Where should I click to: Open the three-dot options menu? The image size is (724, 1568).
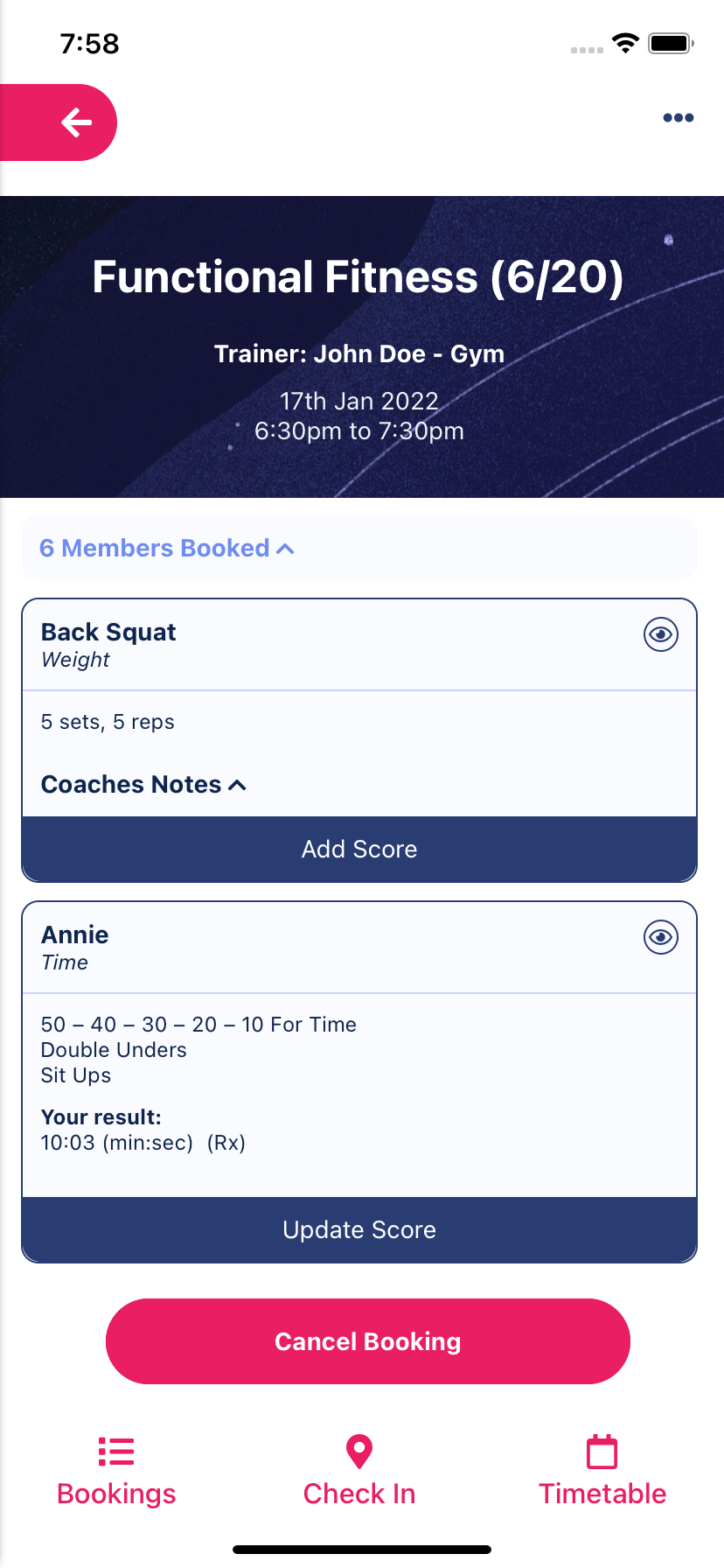pyautogui.click(x=678, y=117)
